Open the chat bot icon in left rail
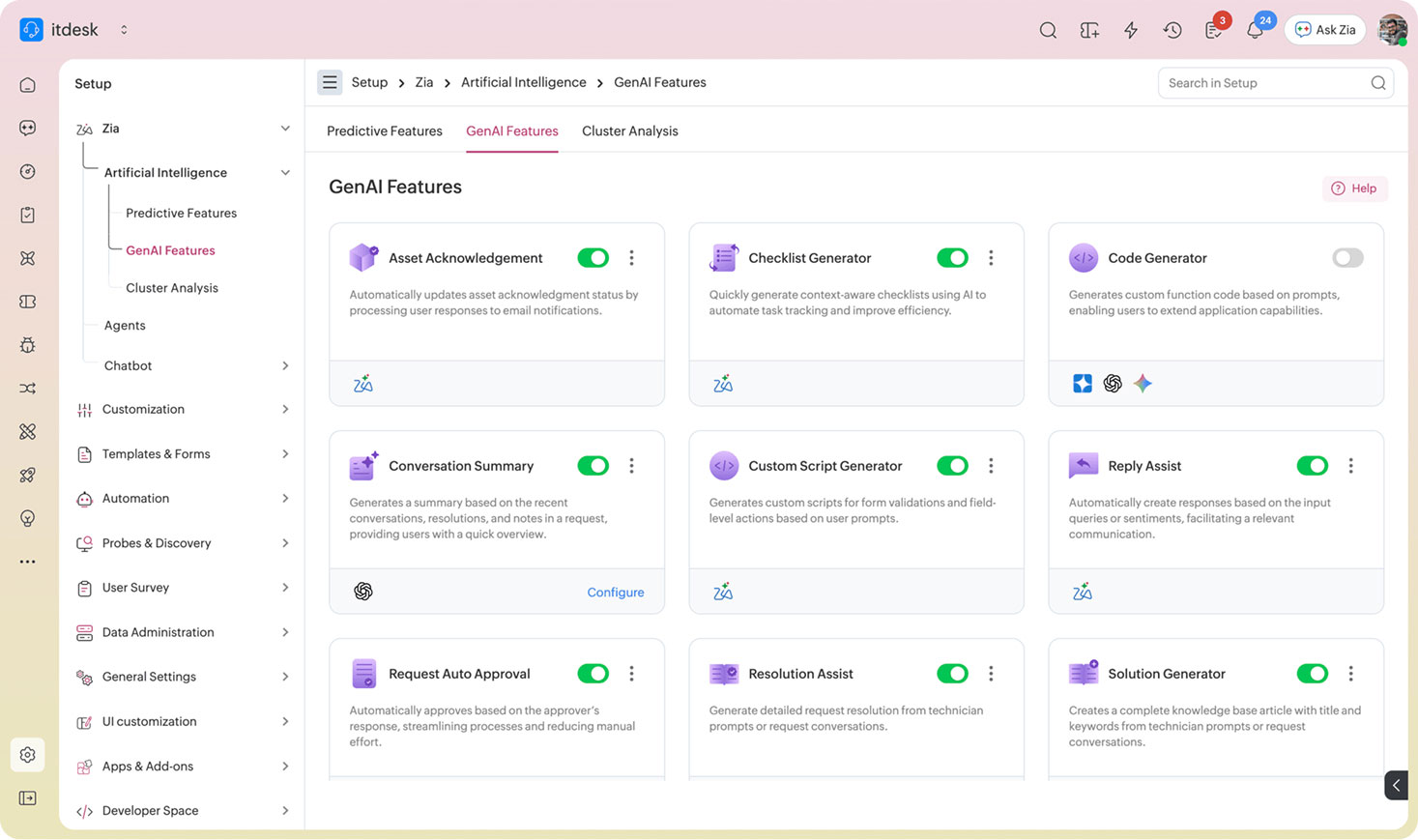The width and height of the screenshot is (1418, 840). 27,129
